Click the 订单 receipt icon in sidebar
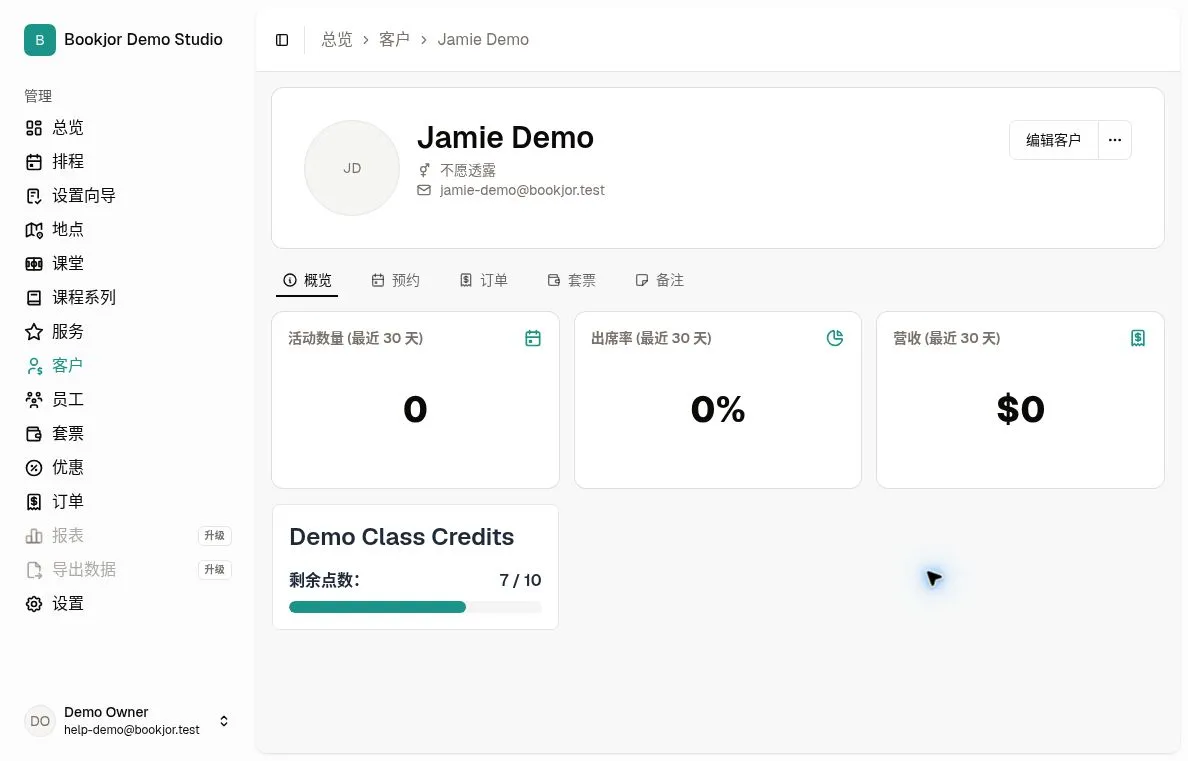Viewport: 1188px width, 761px height. coord(34,502)
